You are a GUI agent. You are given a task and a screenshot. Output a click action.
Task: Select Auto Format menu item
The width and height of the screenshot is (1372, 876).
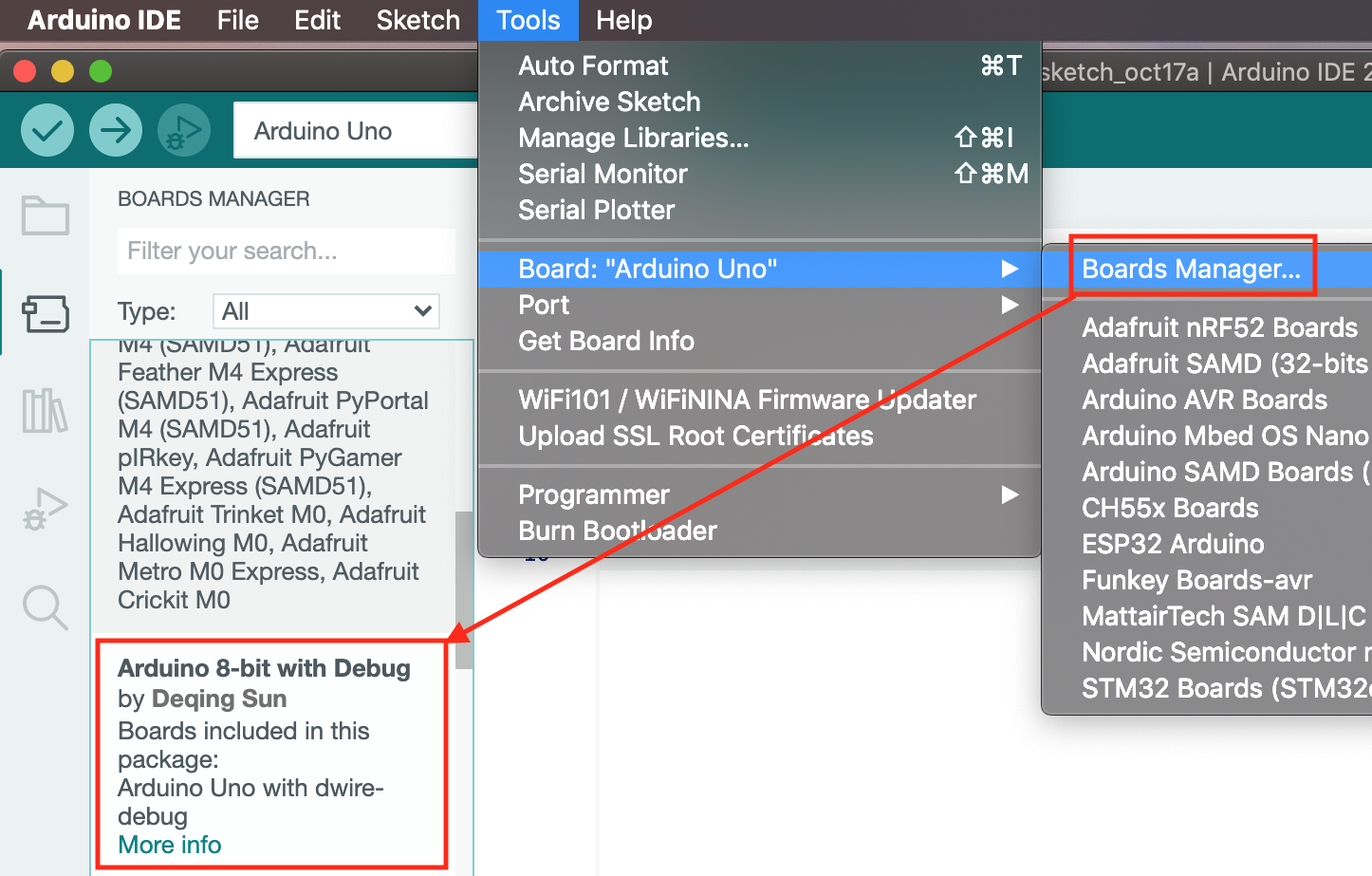pyautogui.click(x=760, y=65)
